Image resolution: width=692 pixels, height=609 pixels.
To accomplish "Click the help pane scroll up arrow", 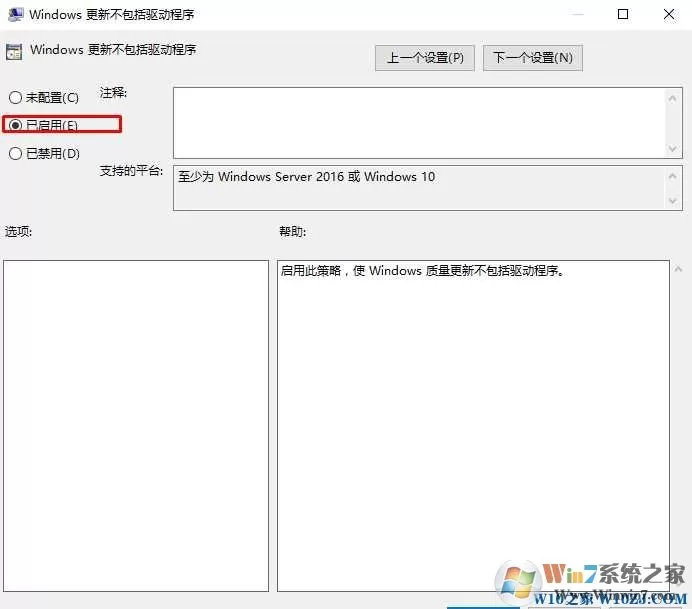I will click(x=678, y=269).
